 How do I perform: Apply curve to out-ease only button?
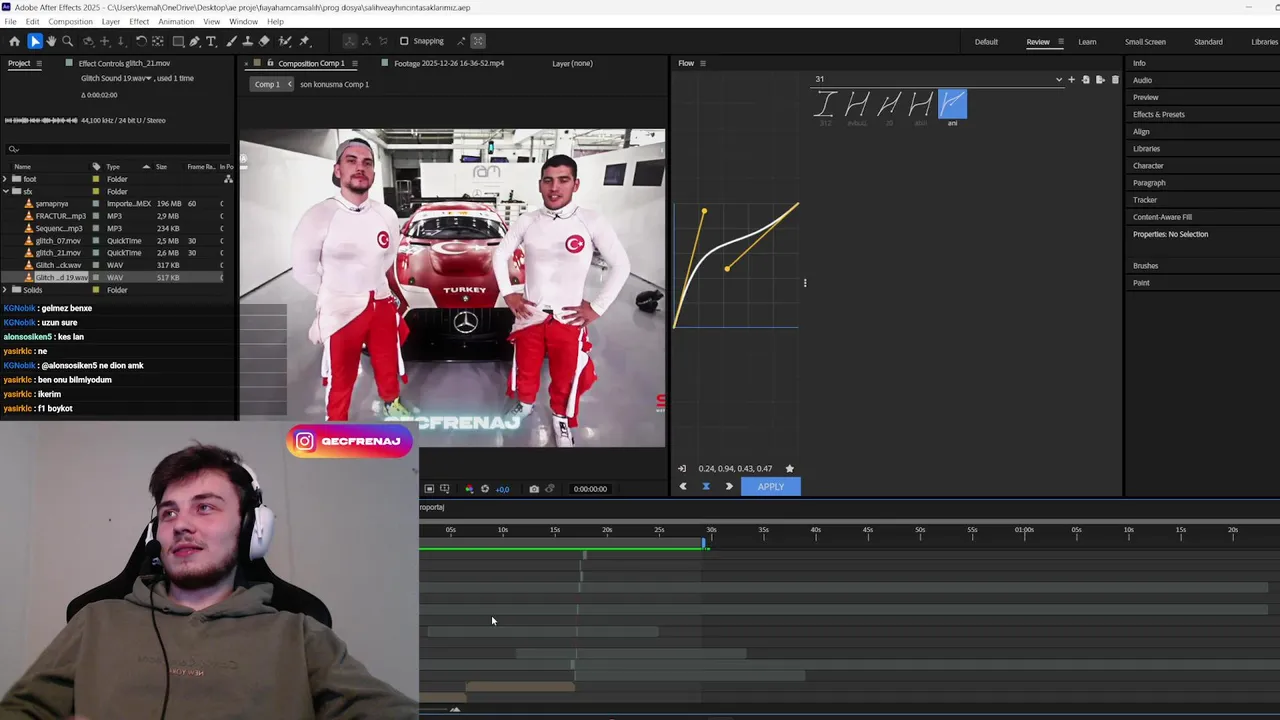tap(729, 486)
